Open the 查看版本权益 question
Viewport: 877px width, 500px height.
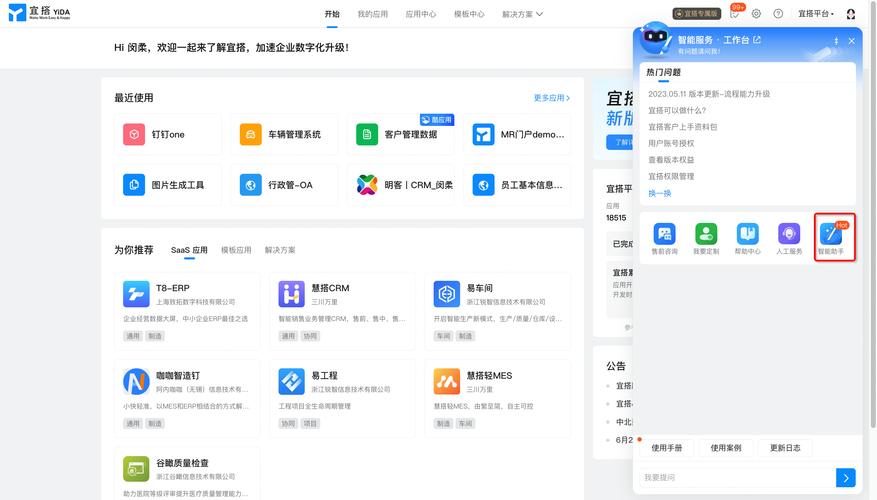[x=671, y=160]
